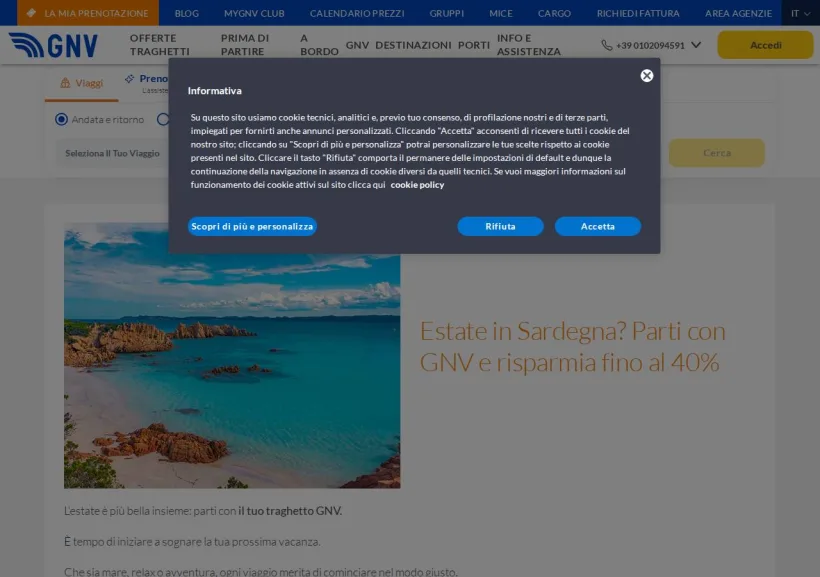Open Scopri di più e personalizza
This screenshot has width=820, height=577.
(252, 227)
